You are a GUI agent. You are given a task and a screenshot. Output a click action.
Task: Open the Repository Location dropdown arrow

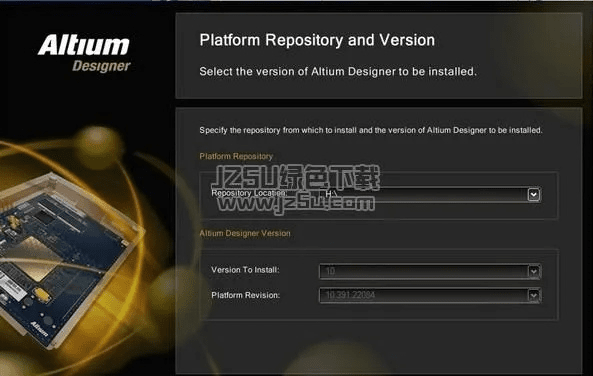(x=533, y=194)
